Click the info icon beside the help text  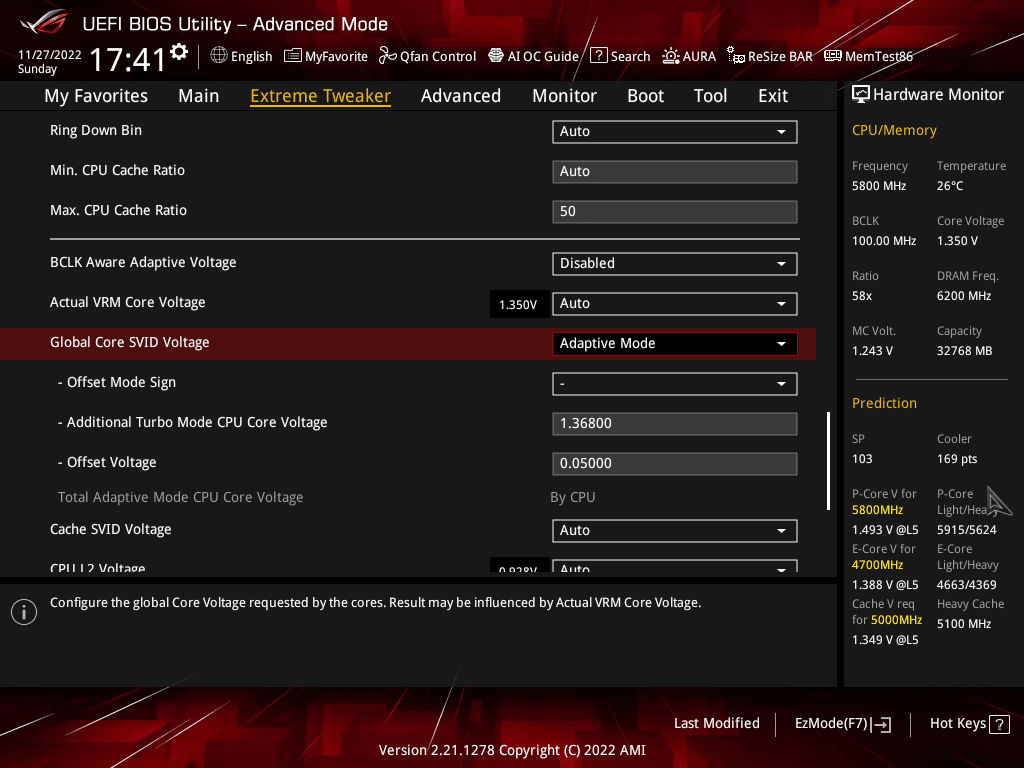point(24,612)
